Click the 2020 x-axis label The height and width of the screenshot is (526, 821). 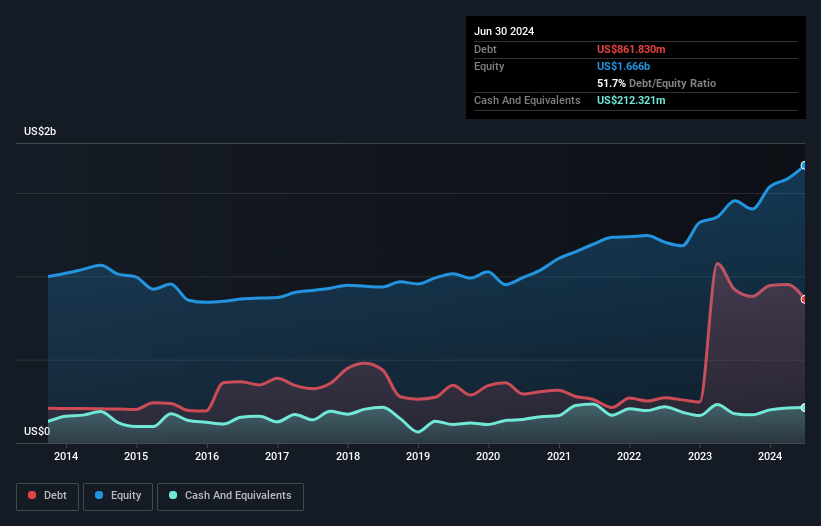(x=488, y=456)
